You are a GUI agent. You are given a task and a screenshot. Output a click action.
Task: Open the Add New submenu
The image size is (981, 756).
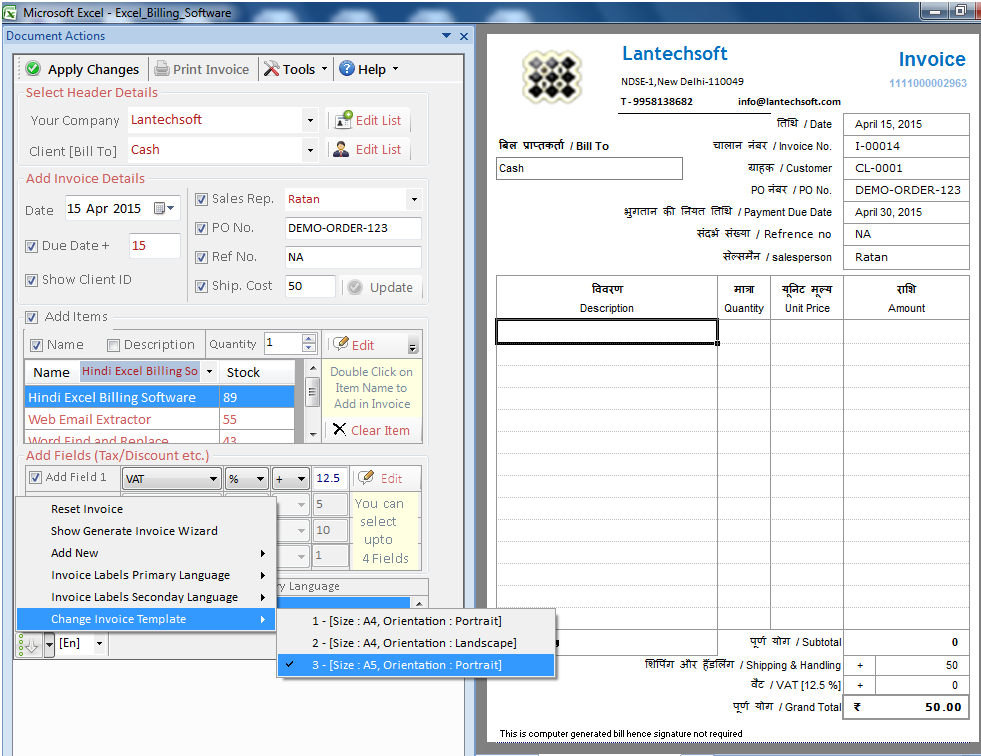pyautogui.click(x=146, y=553)
